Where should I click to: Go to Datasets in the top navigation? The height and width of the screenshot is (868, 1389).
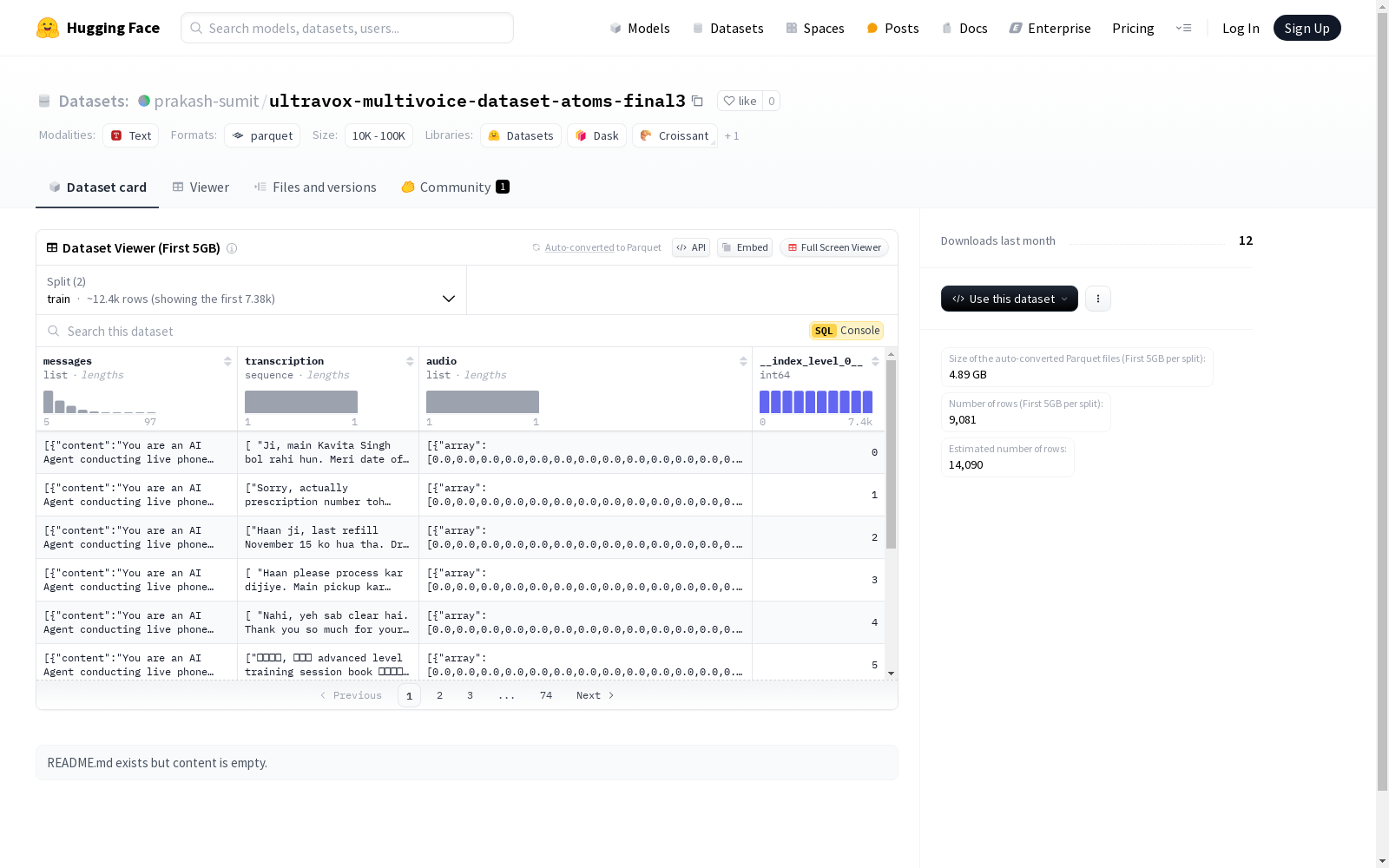pos(727,28)
